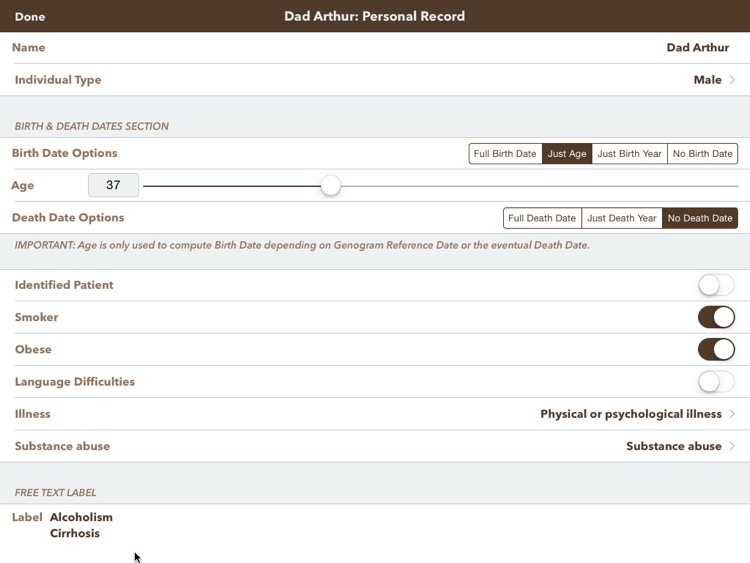Image resolution: width=750 pixels, height=563 pixels.
Task: Click the Age slider handle
Action: 330,186
